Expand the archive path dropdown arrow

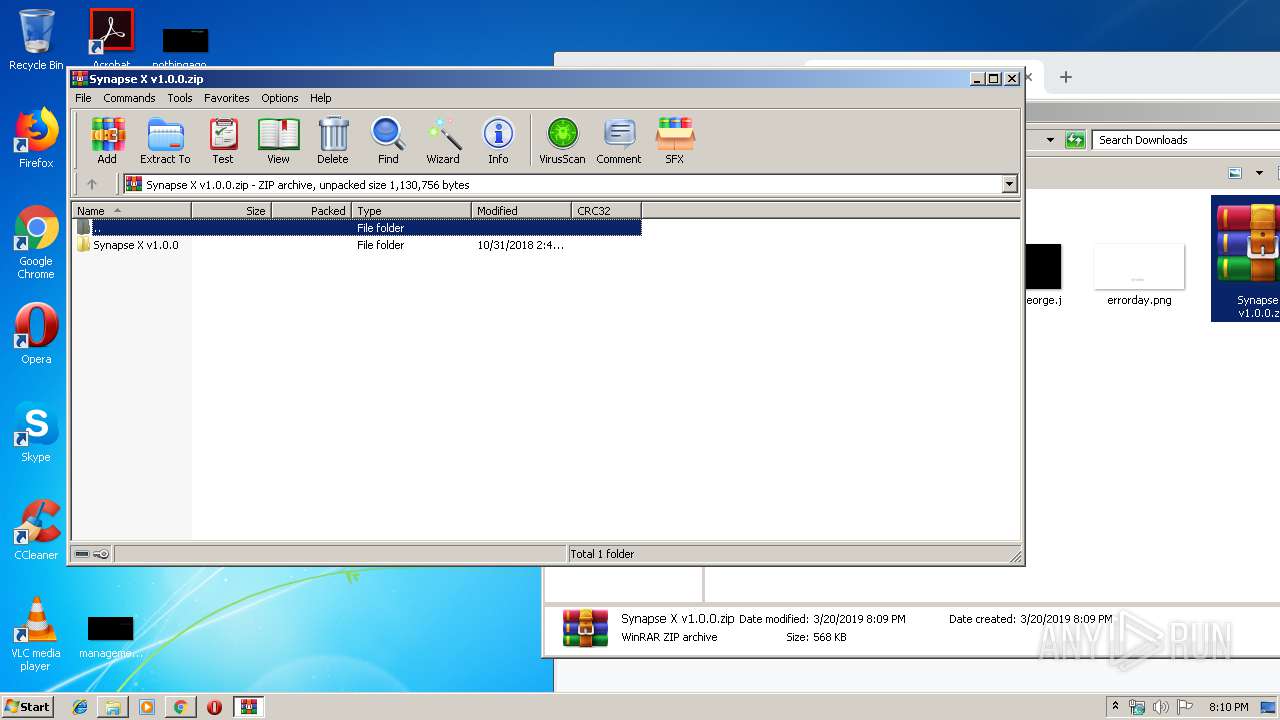(x=1009, y=184)
